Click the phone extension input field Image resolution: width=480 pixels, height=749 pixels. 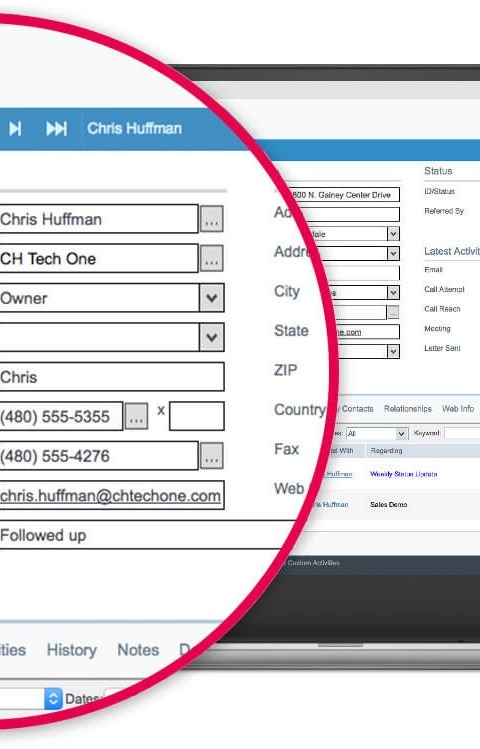(197, 416)
